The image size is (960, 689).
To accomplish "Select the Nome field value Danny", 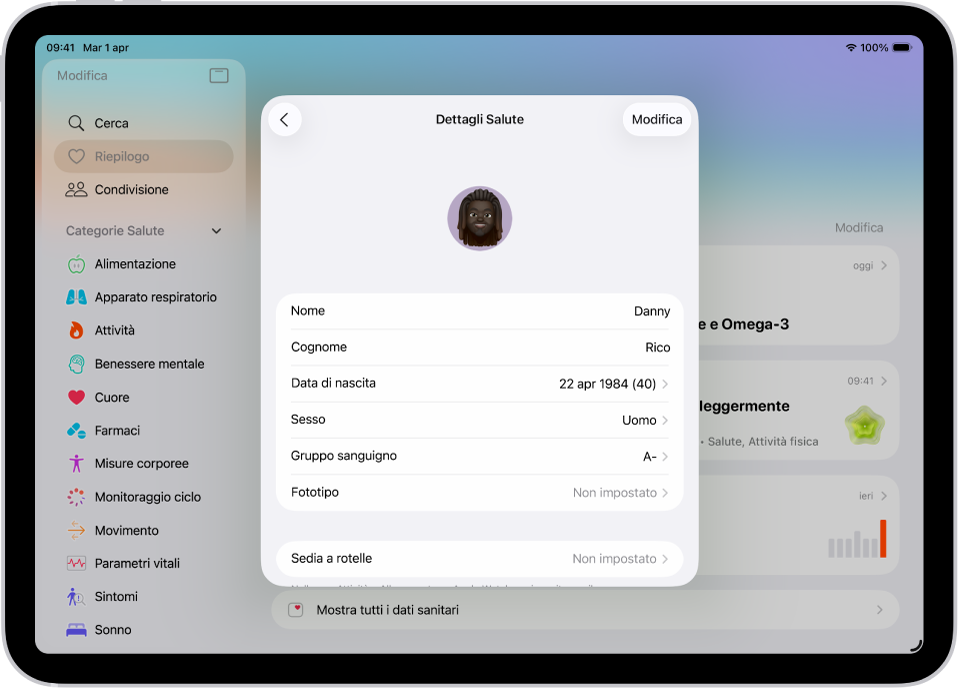I will click(651, 311).
